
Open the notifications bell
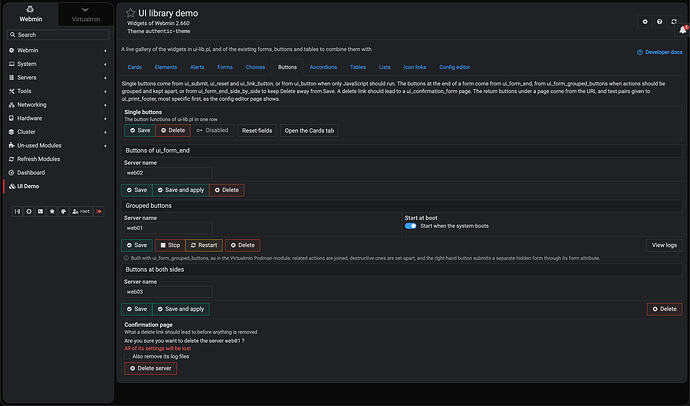(683, 30)
